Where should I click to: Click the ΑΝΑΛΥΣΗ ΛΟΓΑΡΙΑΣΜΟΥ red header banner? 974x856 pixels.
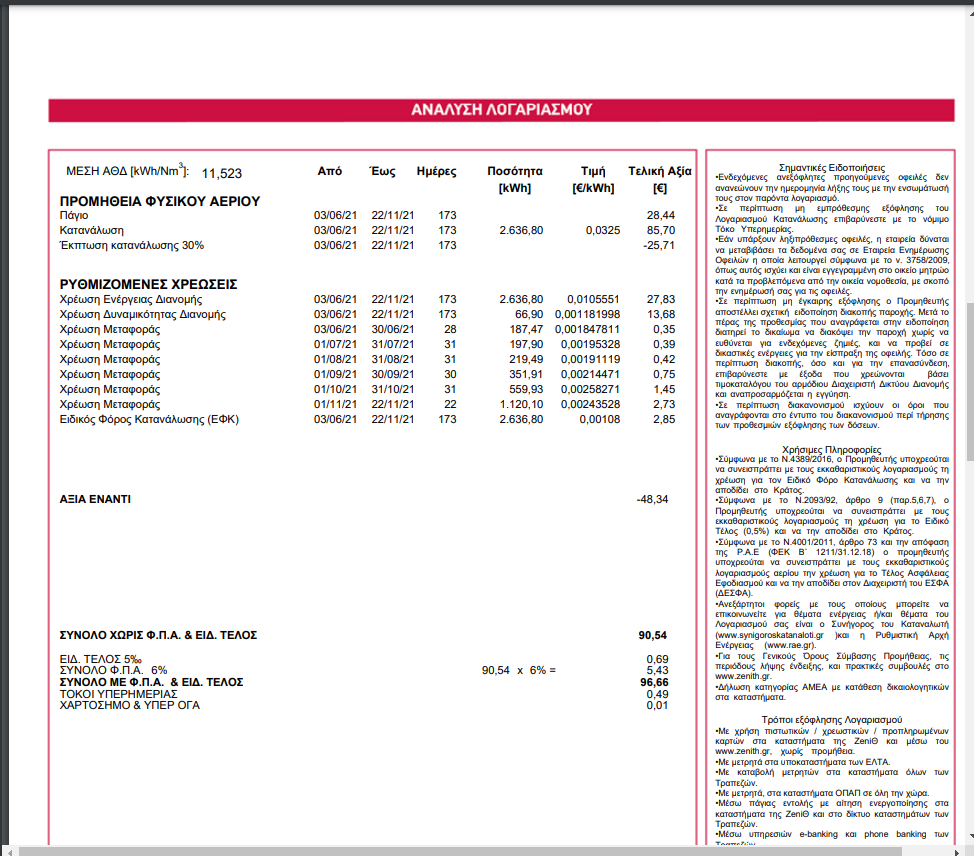tap(501, 110)
